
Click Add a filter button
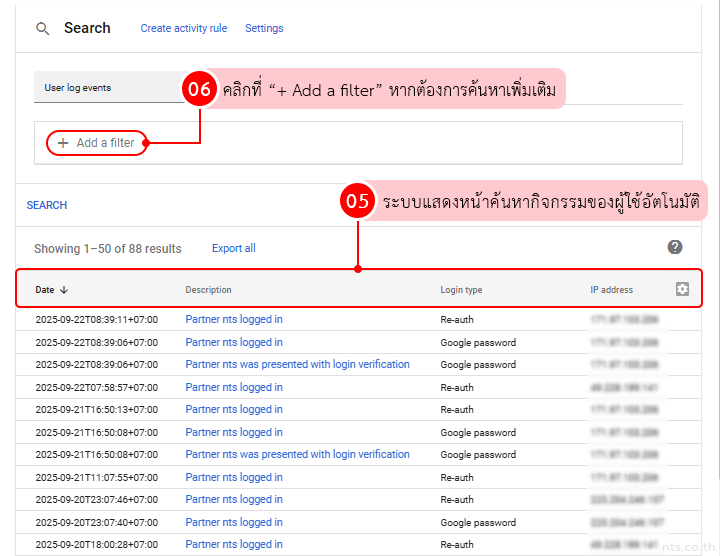pos(97,143)
